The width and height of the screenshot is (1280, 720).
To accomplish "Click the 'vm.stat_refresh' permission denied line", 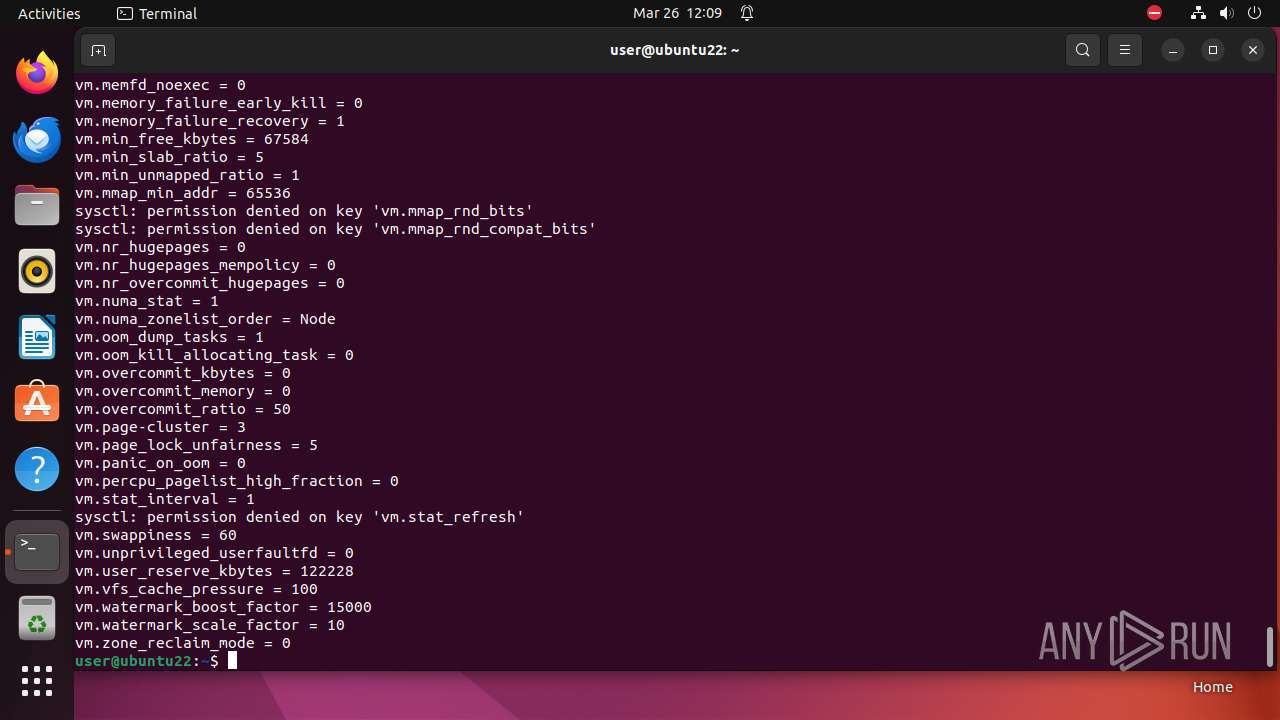I will (300, 517).
